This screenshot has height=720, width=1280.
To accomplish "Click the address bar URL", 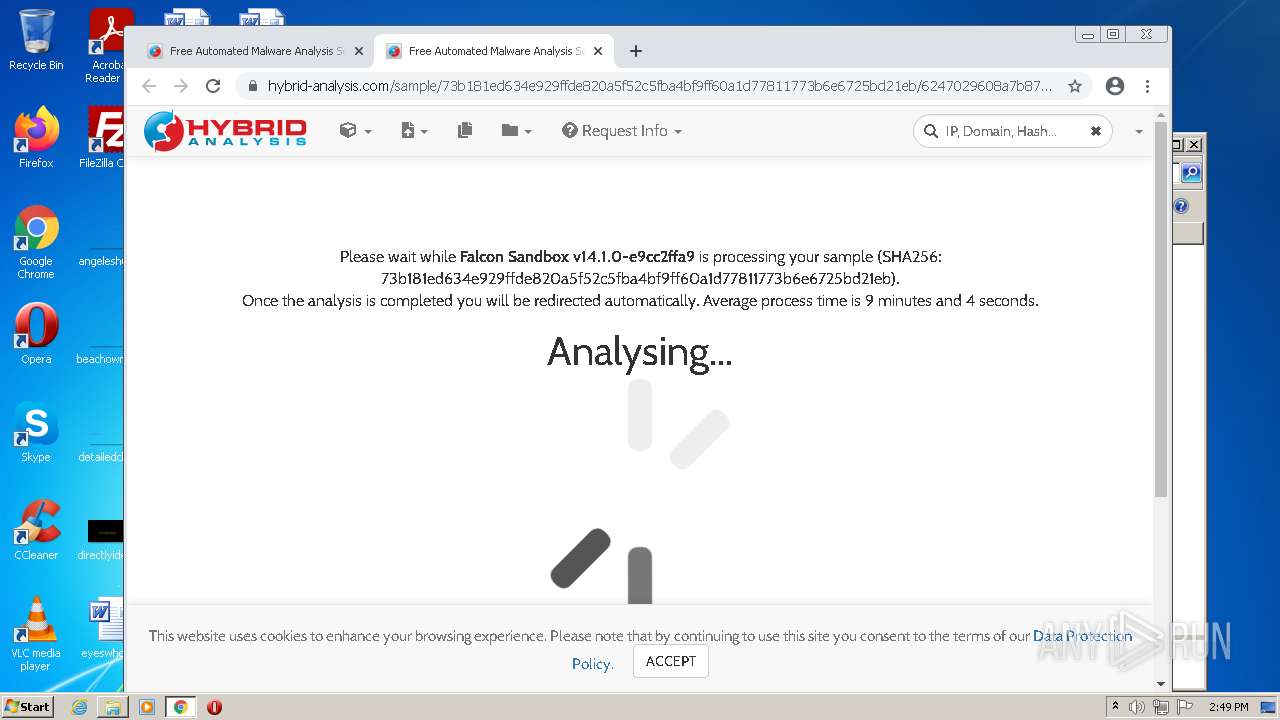I will 660,86.
